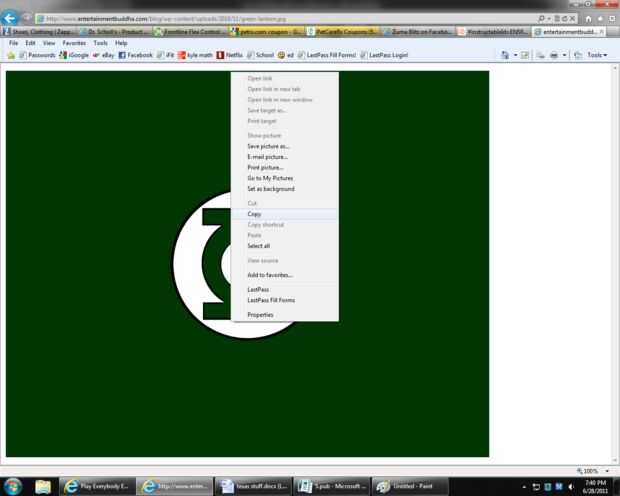Show hidden tray icons arrow
This screenshot has width=620, height=496.
(x=524, y=487)
